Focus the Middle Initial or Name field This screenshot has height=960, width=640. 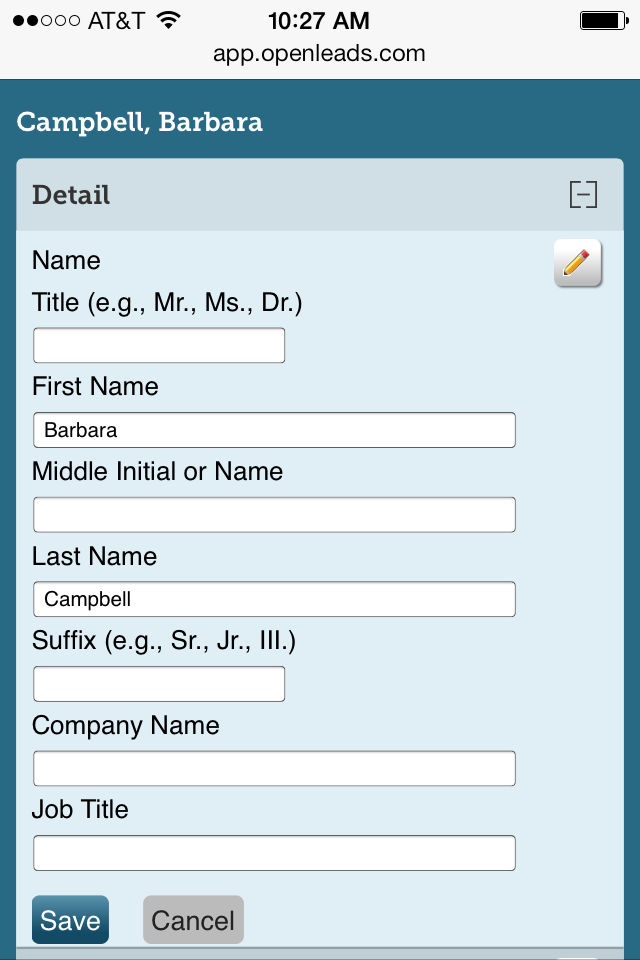click(274, 515)
